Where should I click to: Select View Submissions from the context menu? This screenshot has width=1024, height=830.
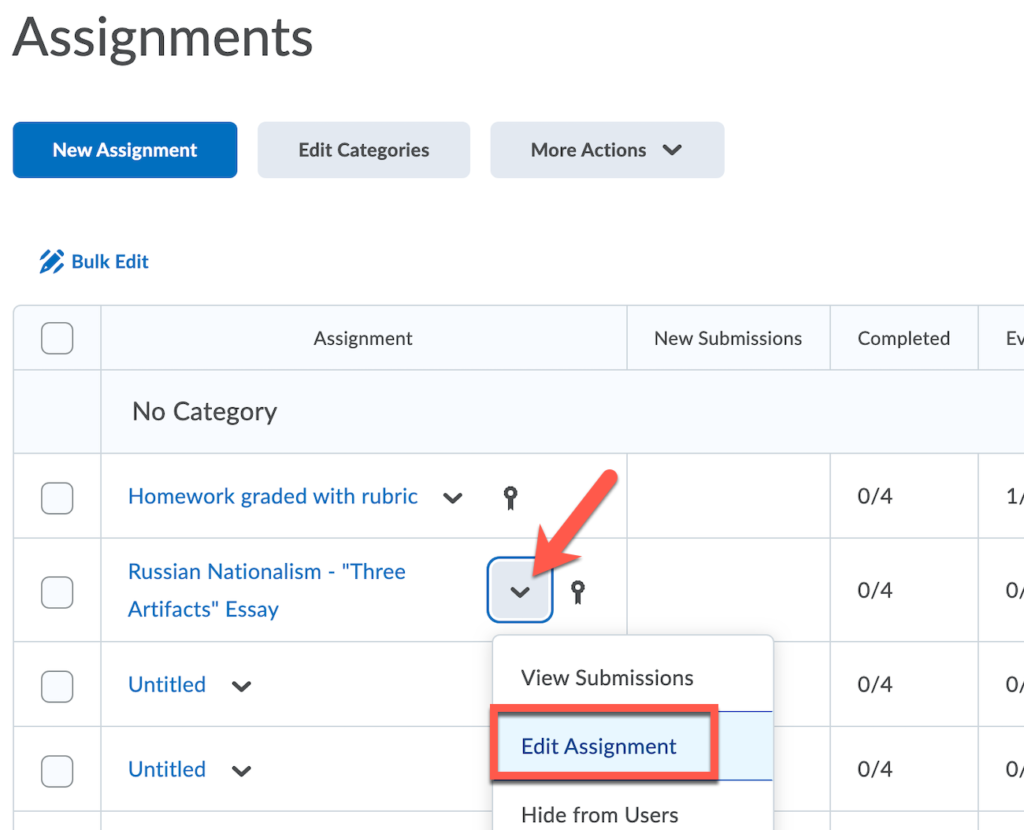click(x=607, y=677)
